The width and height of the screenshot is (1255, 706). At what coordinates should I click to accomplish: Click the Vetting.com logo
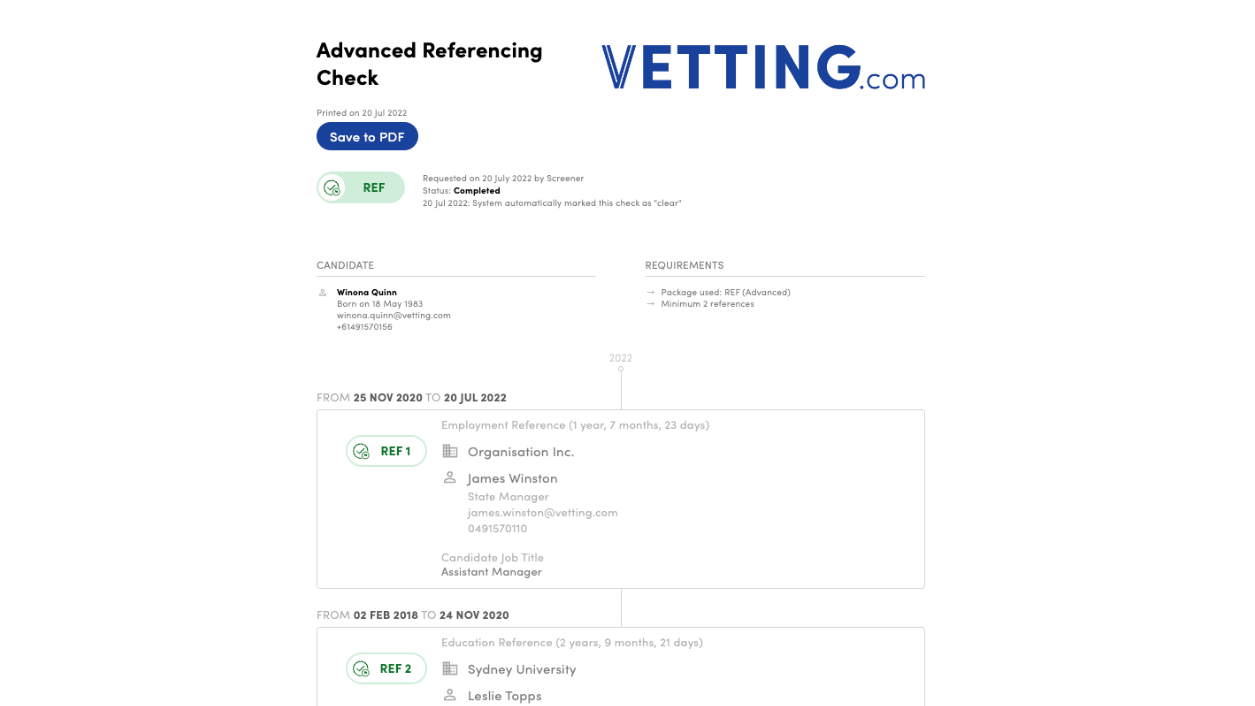point(763,67)
